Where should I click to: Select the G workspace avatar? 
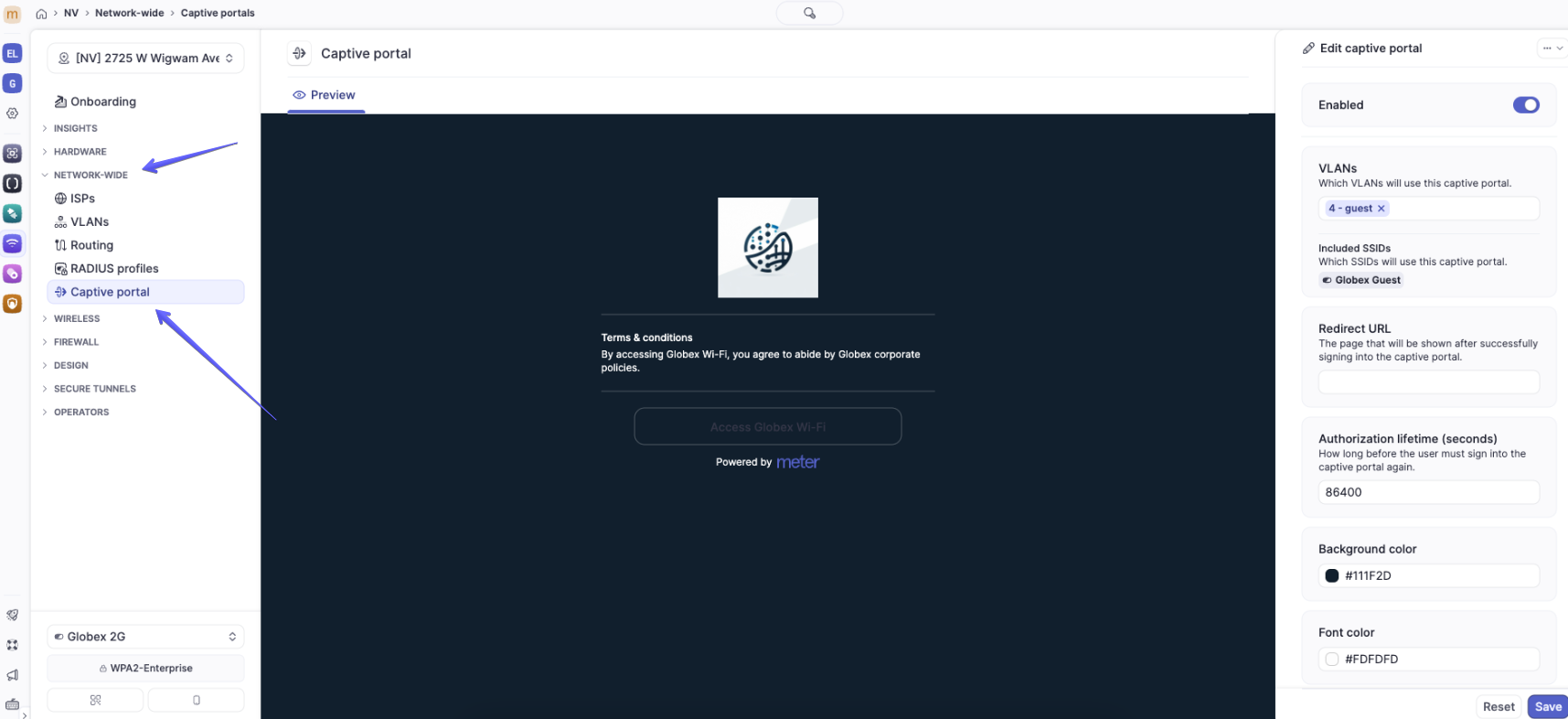(12, 83)
